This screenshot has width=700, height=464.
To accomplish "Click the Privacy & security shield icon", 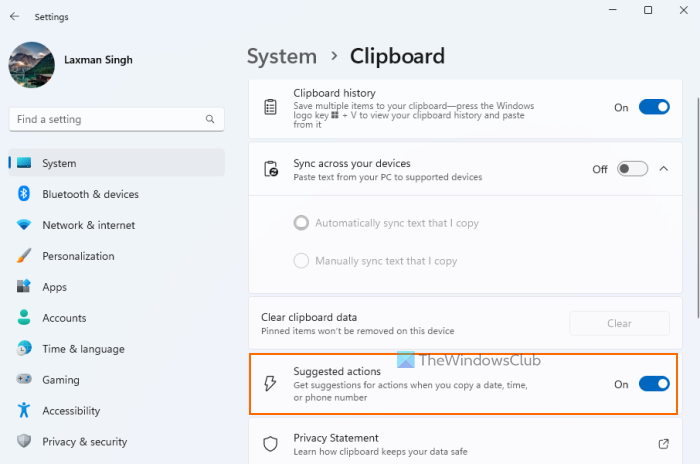I will (24, 442).
